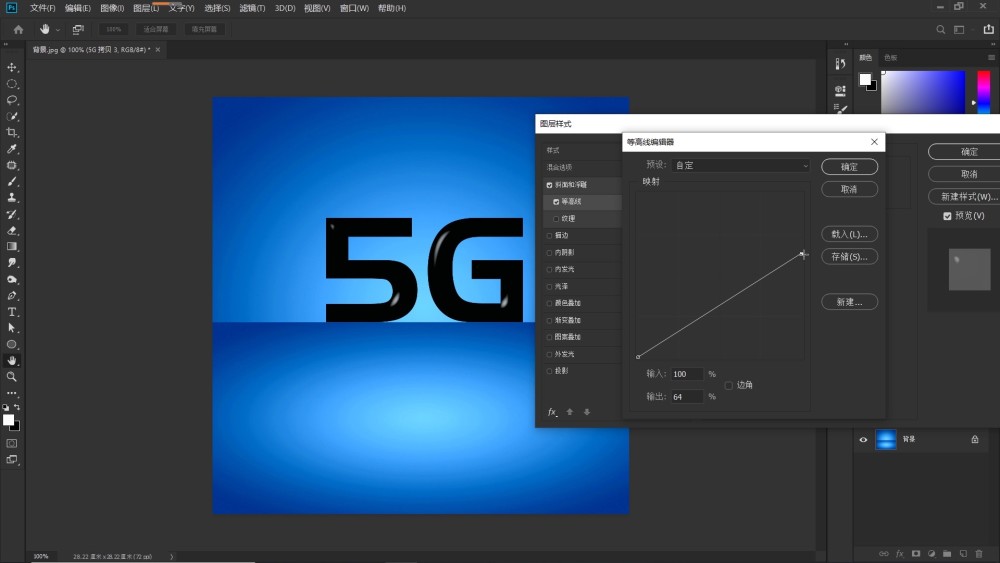Select the Sponge tool
This screenshot has width=1000, height=563.
pyautogui.click(x=11, y=279)
